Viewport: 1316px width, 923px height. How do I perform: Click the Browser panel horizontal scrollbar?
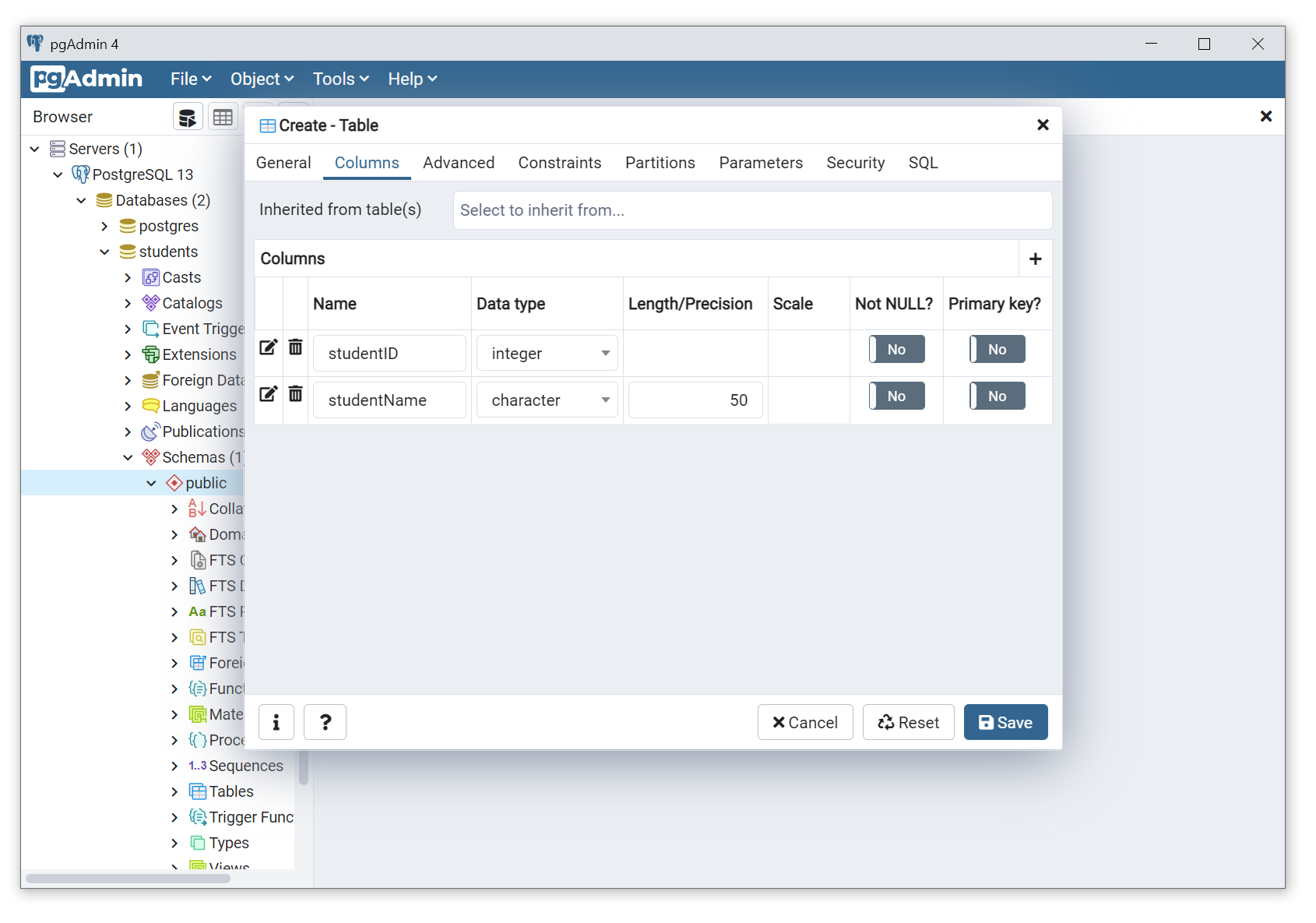[x=128, y=879]
